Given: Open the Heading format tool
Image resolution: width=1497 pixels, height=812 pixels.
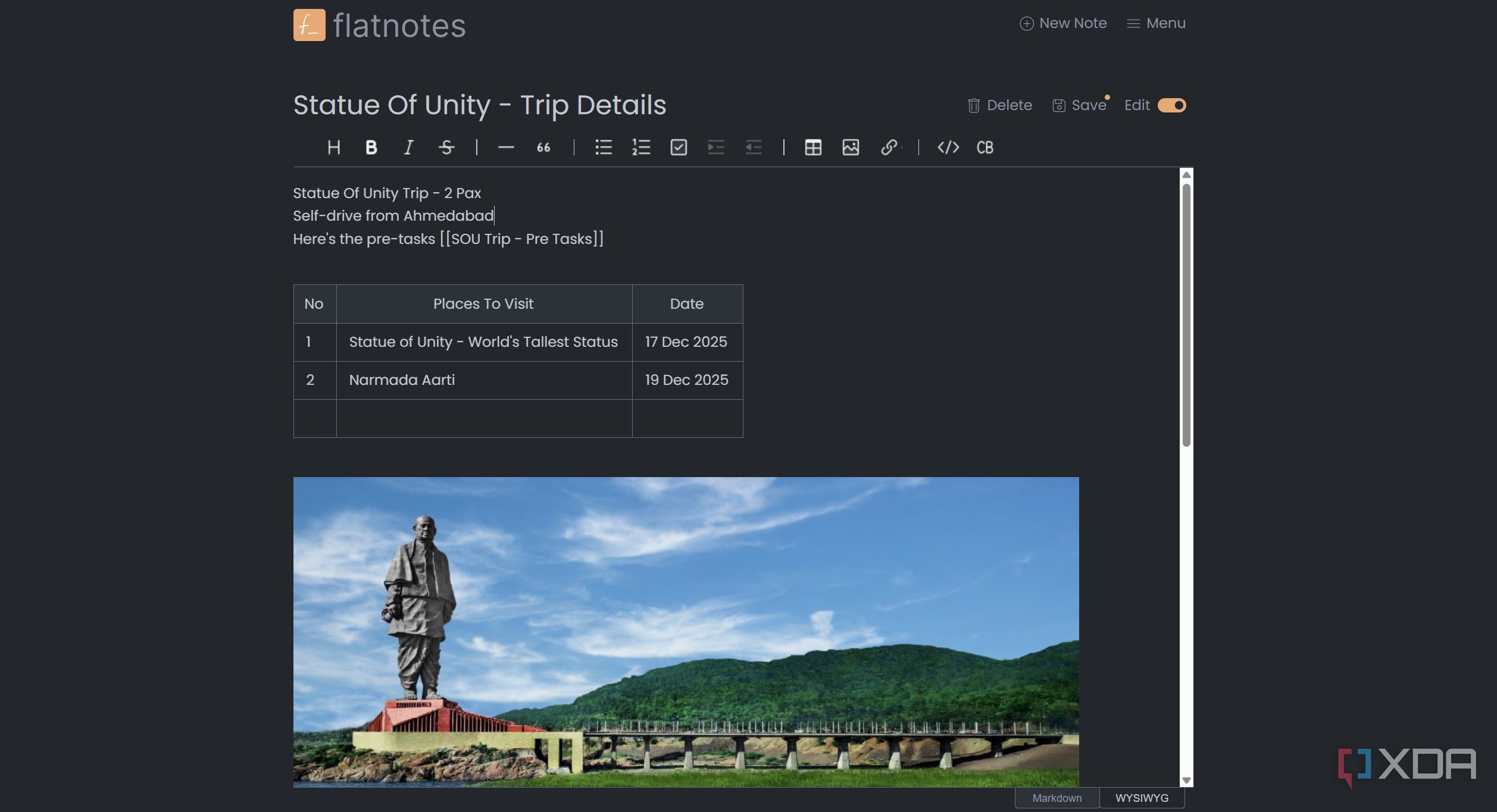Looking at the screenshot, I should coord(334,148).
